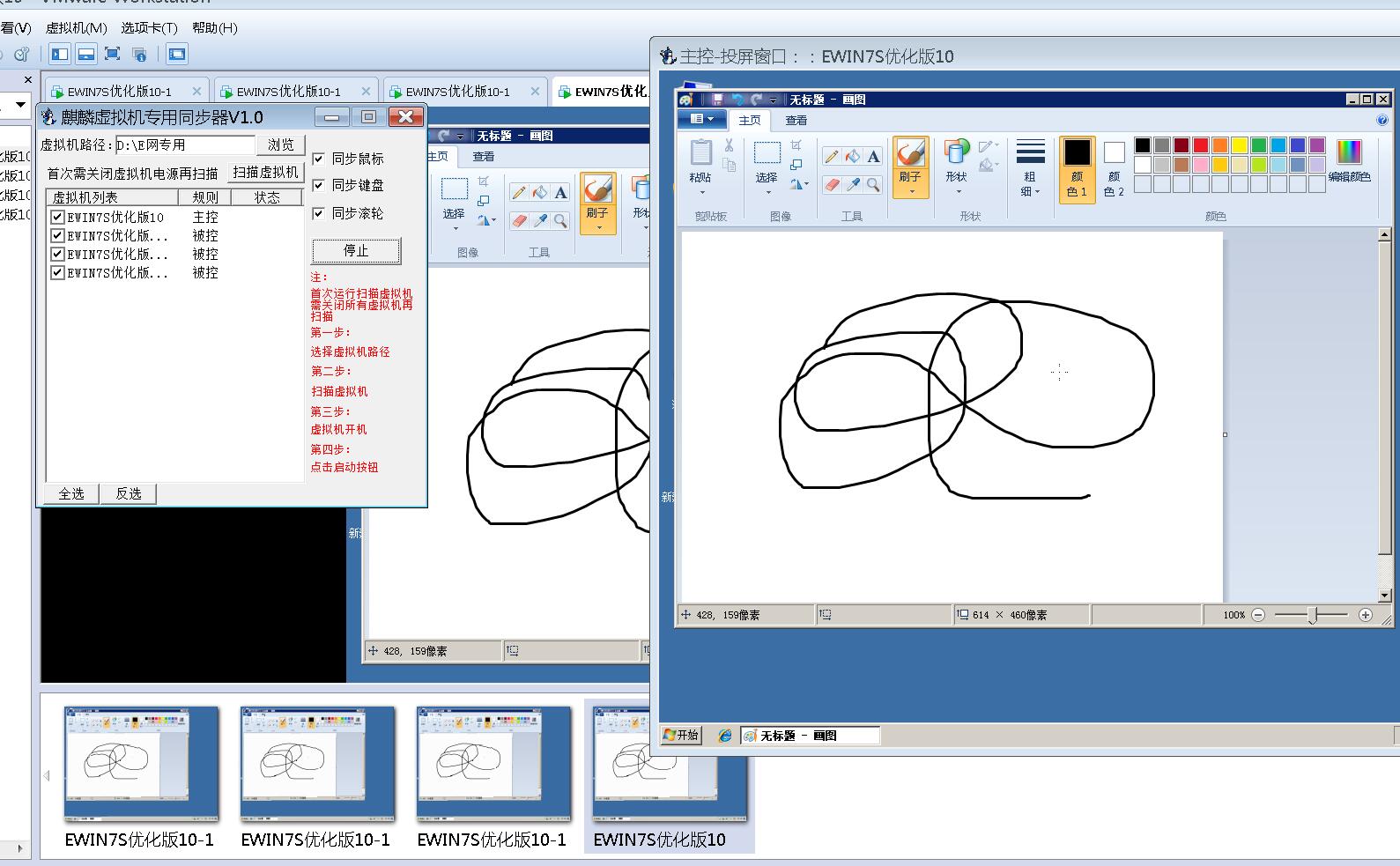Adjust the zoom slider handle in projection Paint

tap(1313, 615)
